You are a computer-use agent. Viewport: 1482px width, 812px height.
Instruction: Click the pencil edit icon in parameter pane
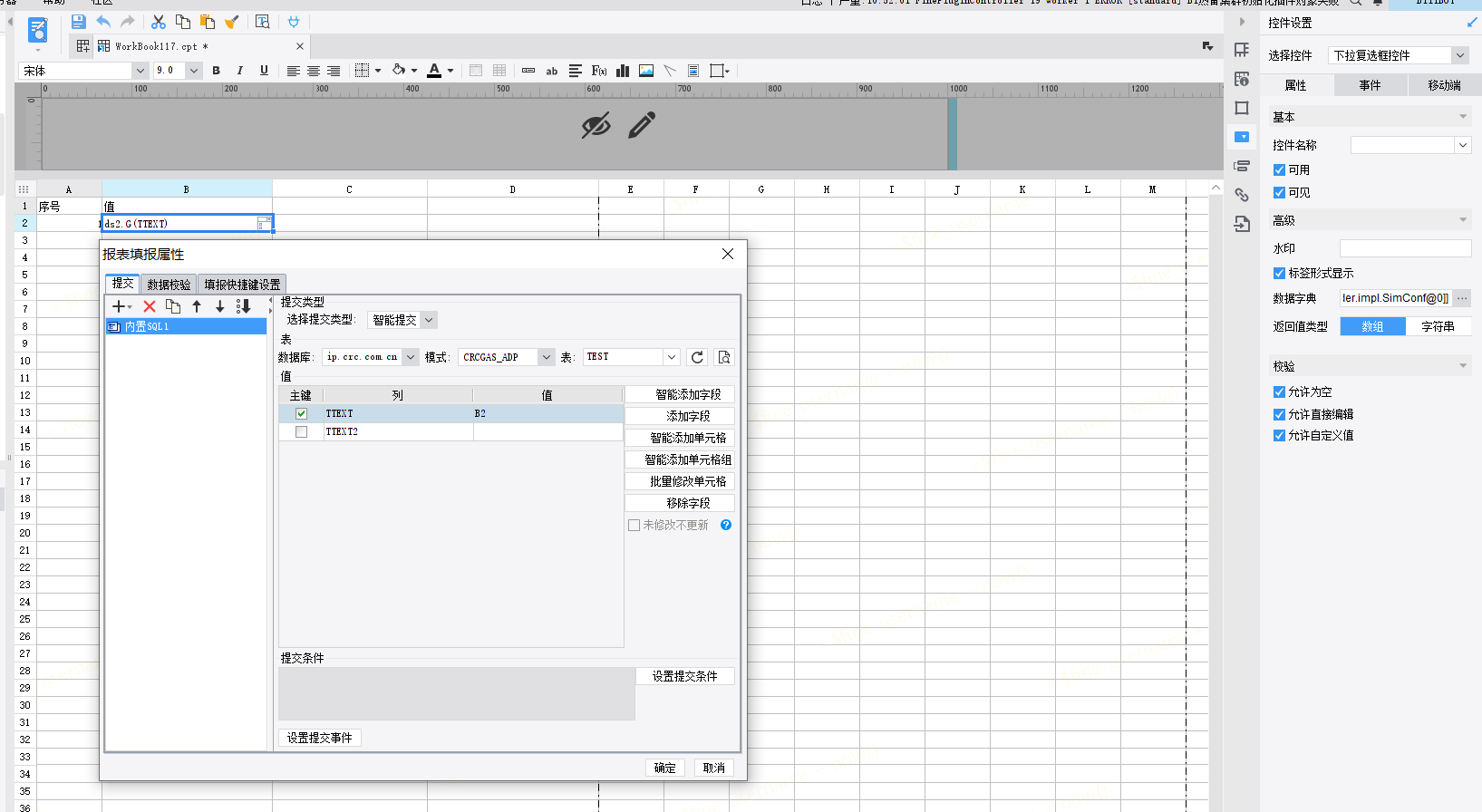(642, 125)
